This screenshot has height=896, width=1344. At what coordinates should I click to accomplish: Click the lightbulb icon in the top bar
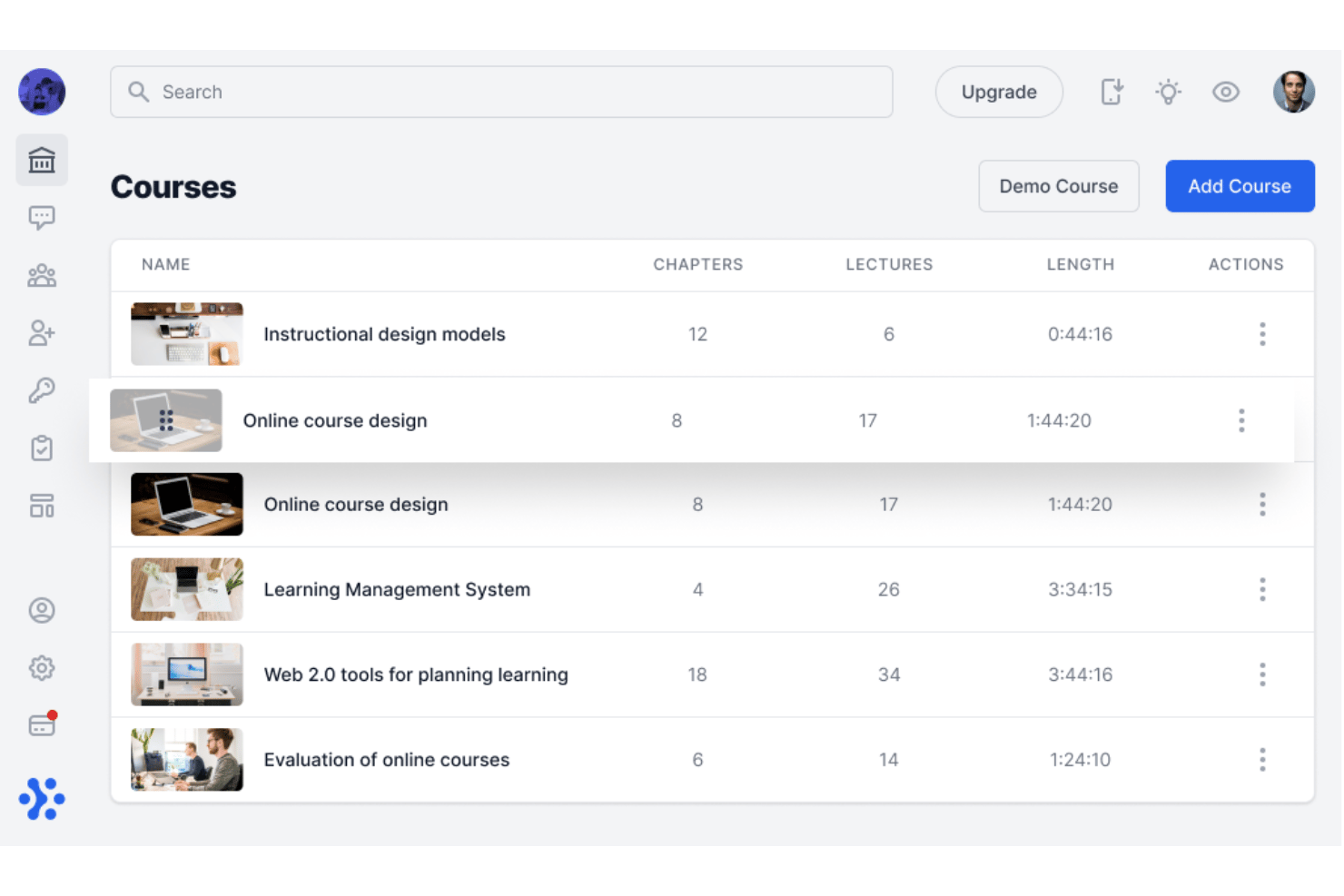pos(1169,92)
